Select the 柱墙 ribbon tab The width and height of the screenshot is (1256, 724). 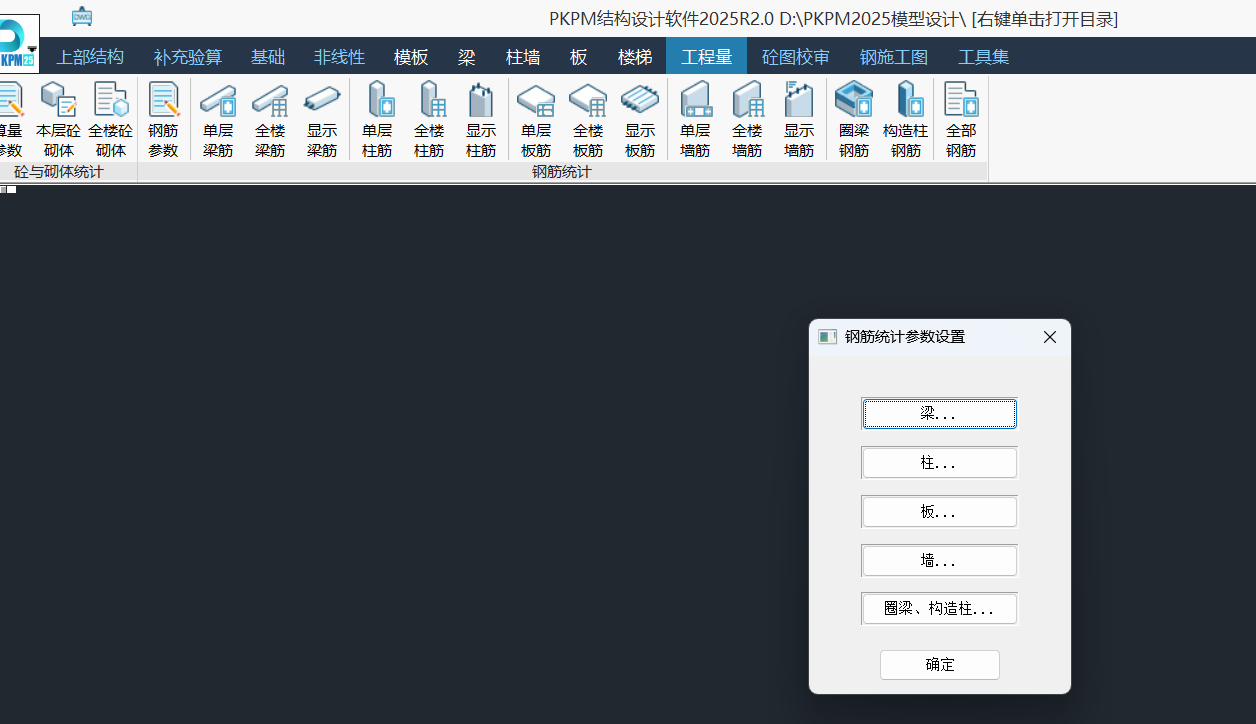523,57
